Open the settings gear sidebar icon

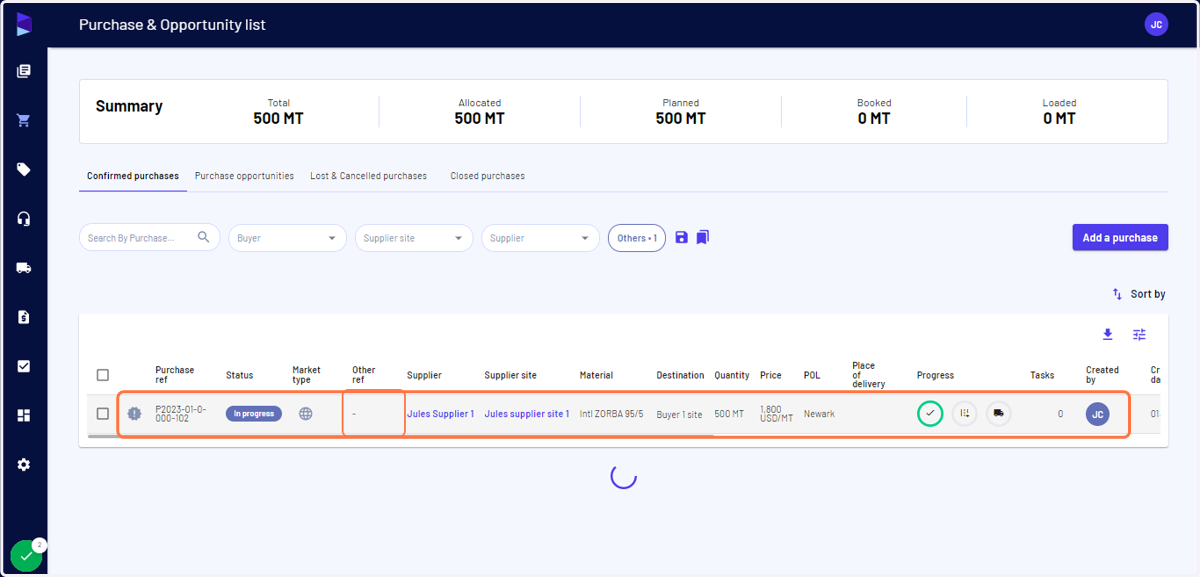pos(24,464)
